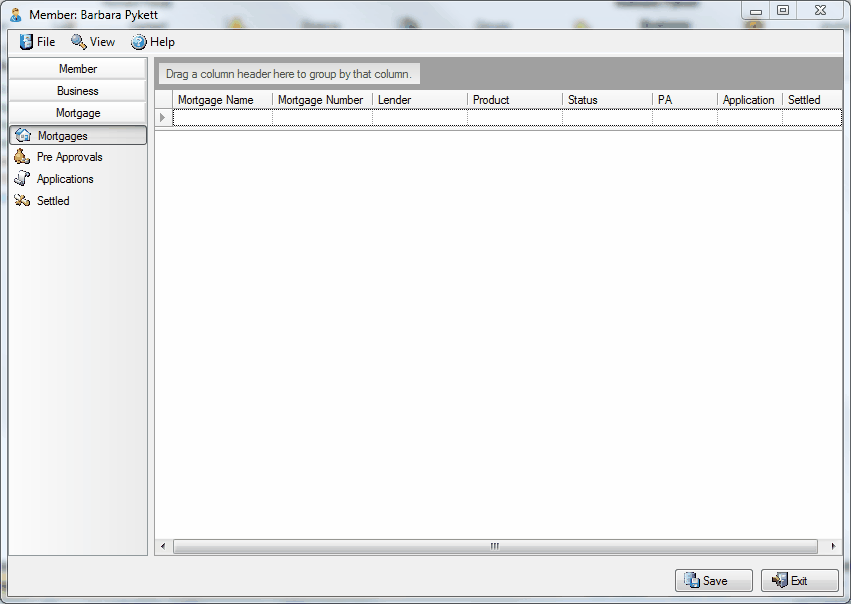Open the Help menu
851x604 pixels.
coord(153,42)
